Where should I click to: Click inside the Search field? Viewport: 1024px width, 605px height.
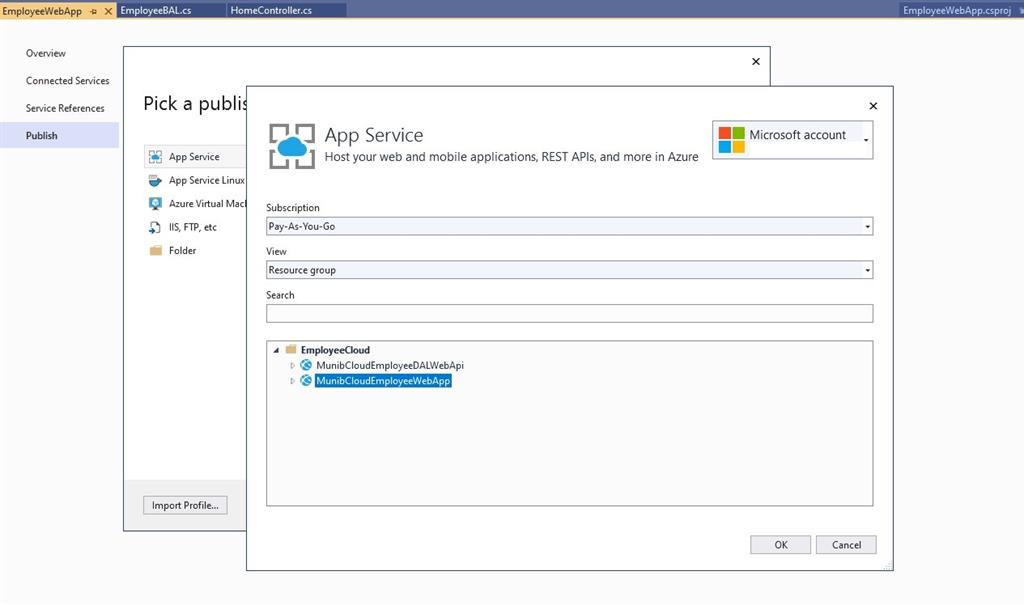click(569, 313)
